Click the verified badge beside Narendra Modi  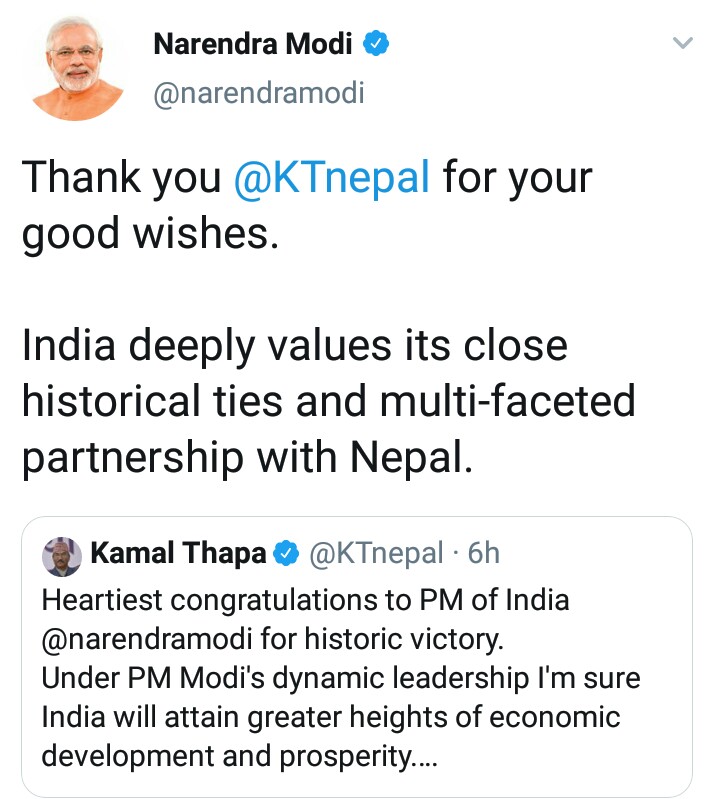click(x=376, y=45)
